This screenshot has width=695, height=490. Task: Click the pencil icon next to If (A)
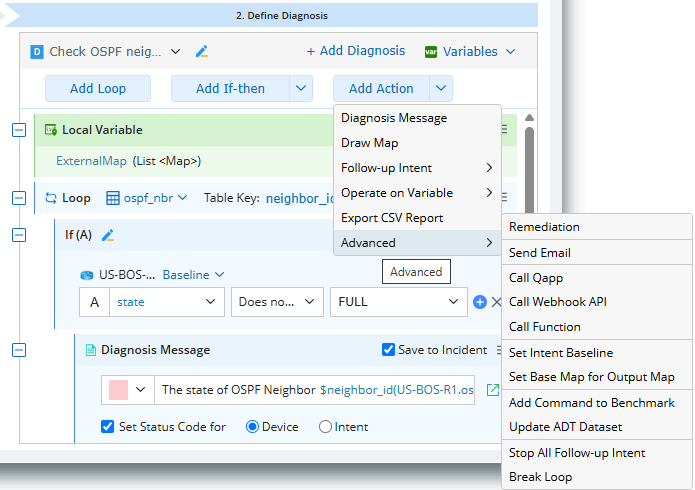(109, 235)
